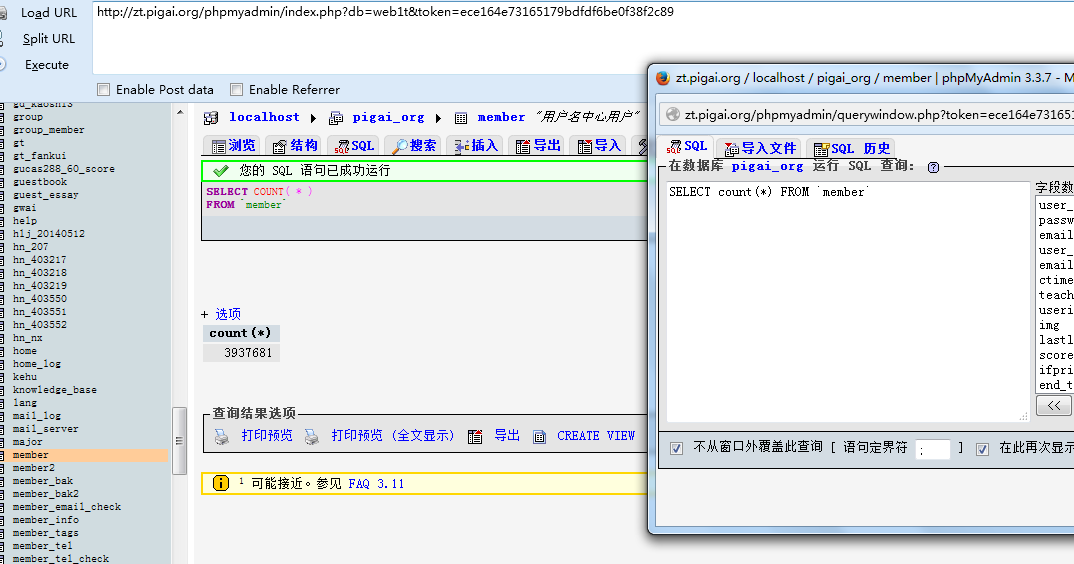The width and height of the screenshot is (1074, 564).
Task: Click table icon beside member breadcrumb
Action: 461,118
